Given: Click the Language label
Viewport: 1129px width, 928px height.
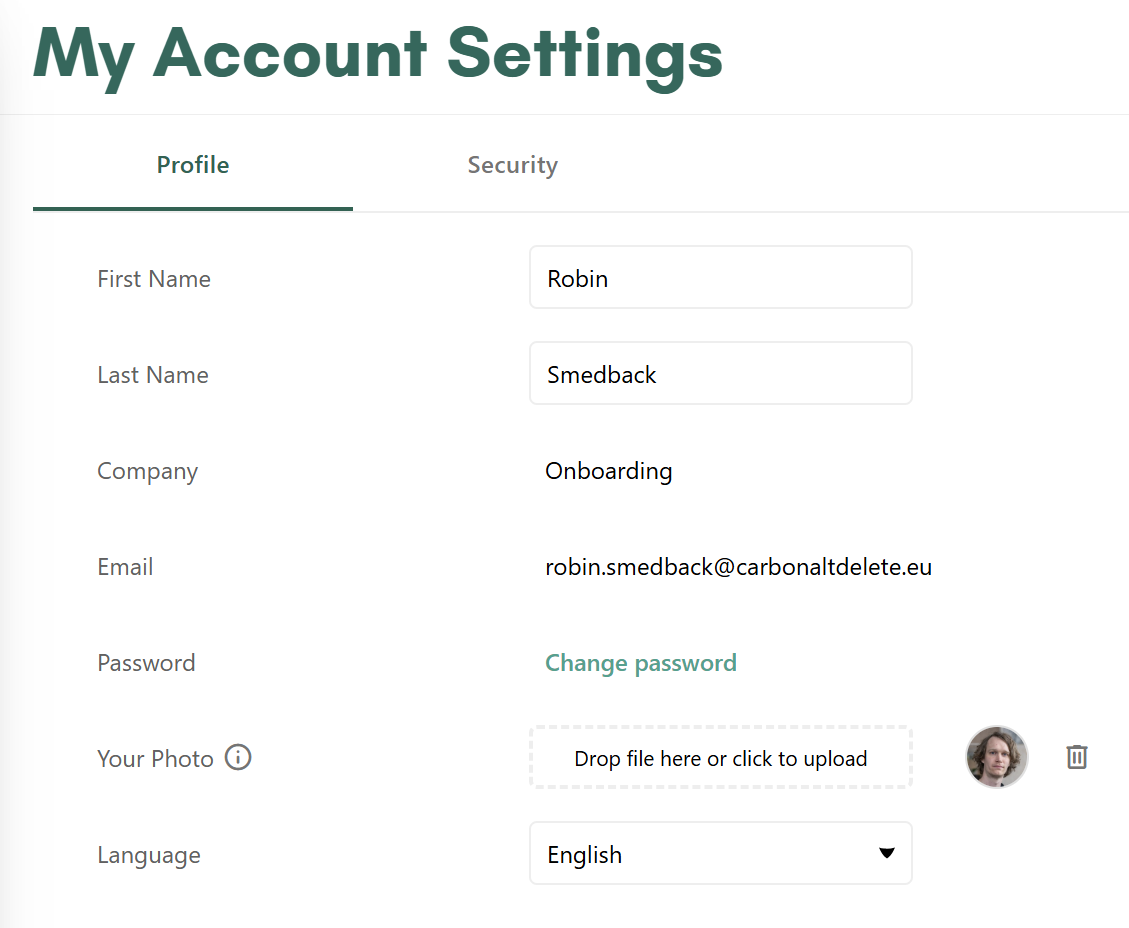Looking at the screenshot, I should click(x=149, y=855).
